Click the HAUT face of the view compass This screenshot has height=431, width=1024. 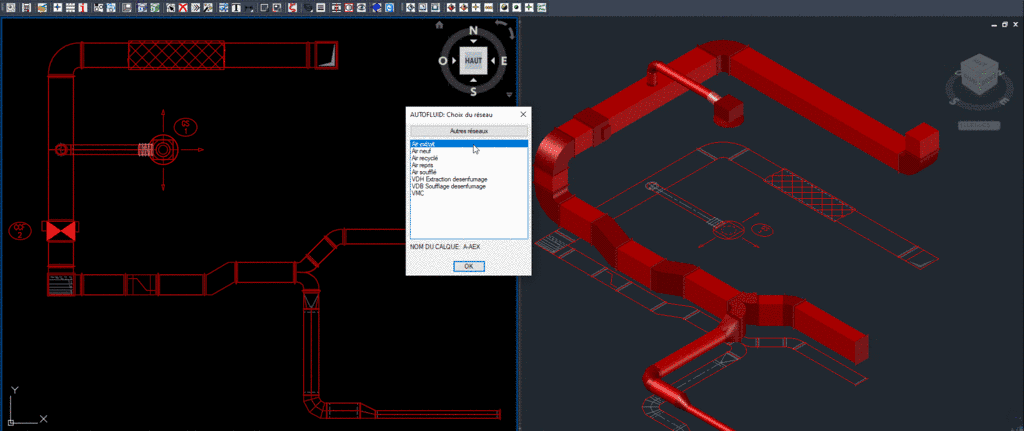[473, 60]
